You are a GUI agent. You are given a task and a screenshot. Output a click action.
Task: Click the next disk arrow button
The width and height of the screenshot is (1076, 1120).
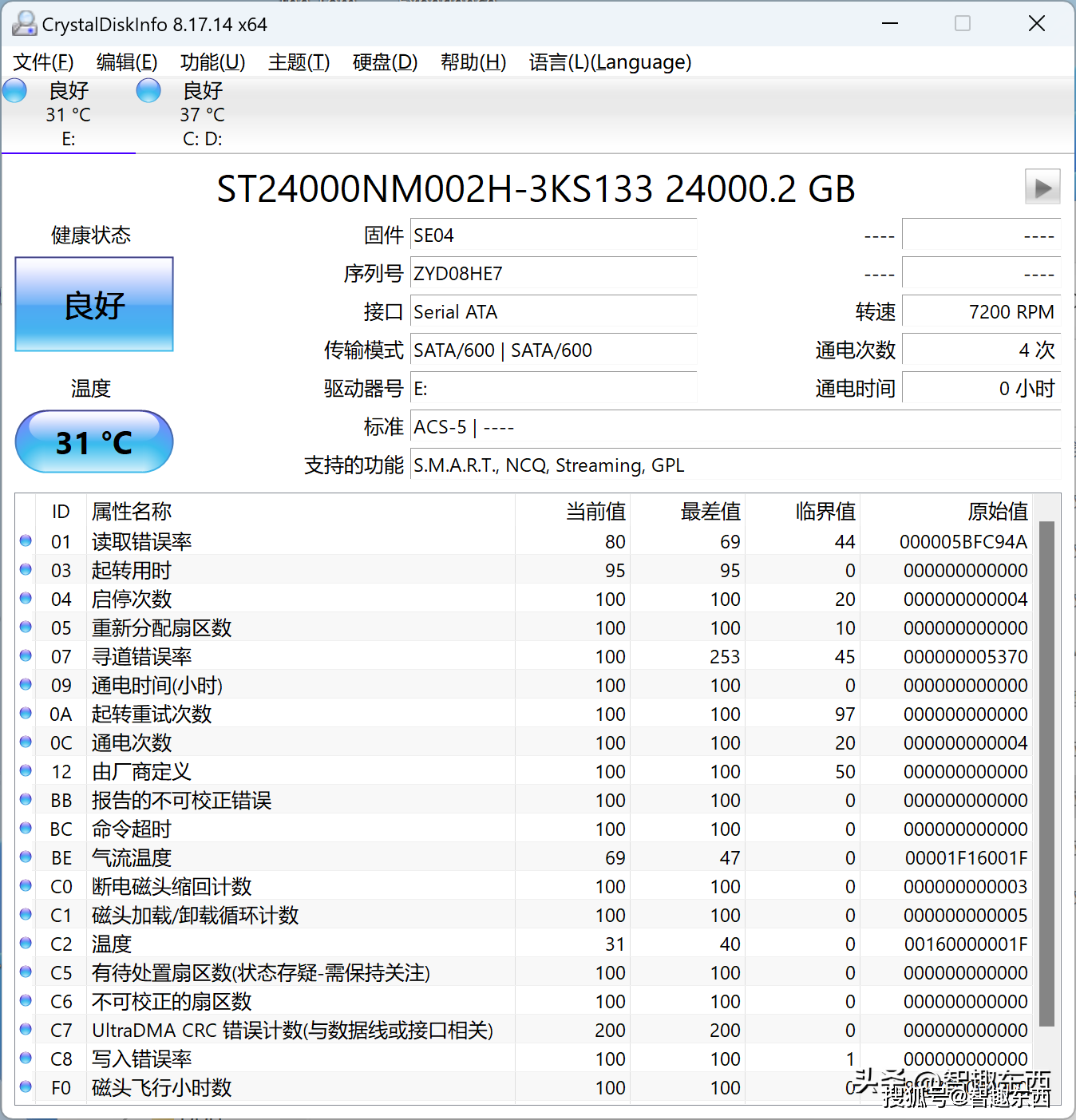(1042, 188)
